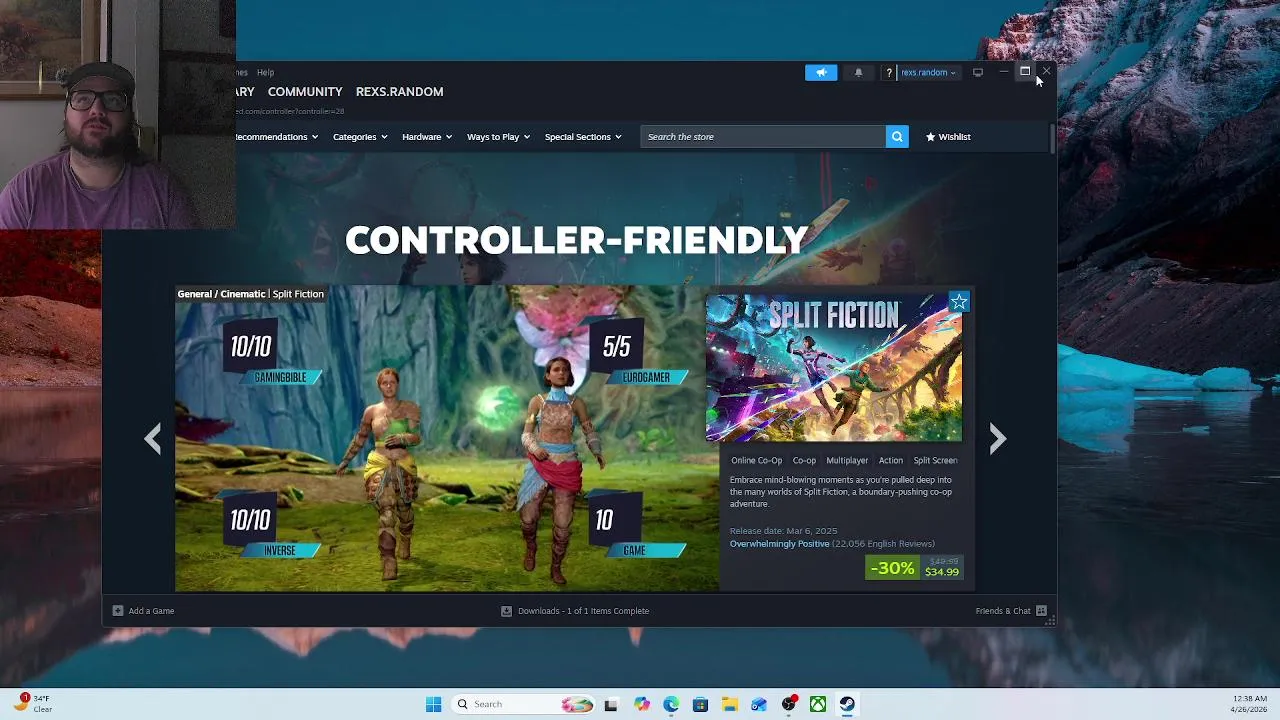Open the clock showing 12:38 AM
The width and height of the screenshot is (1280, 720).
click(x=1250, y=704)
